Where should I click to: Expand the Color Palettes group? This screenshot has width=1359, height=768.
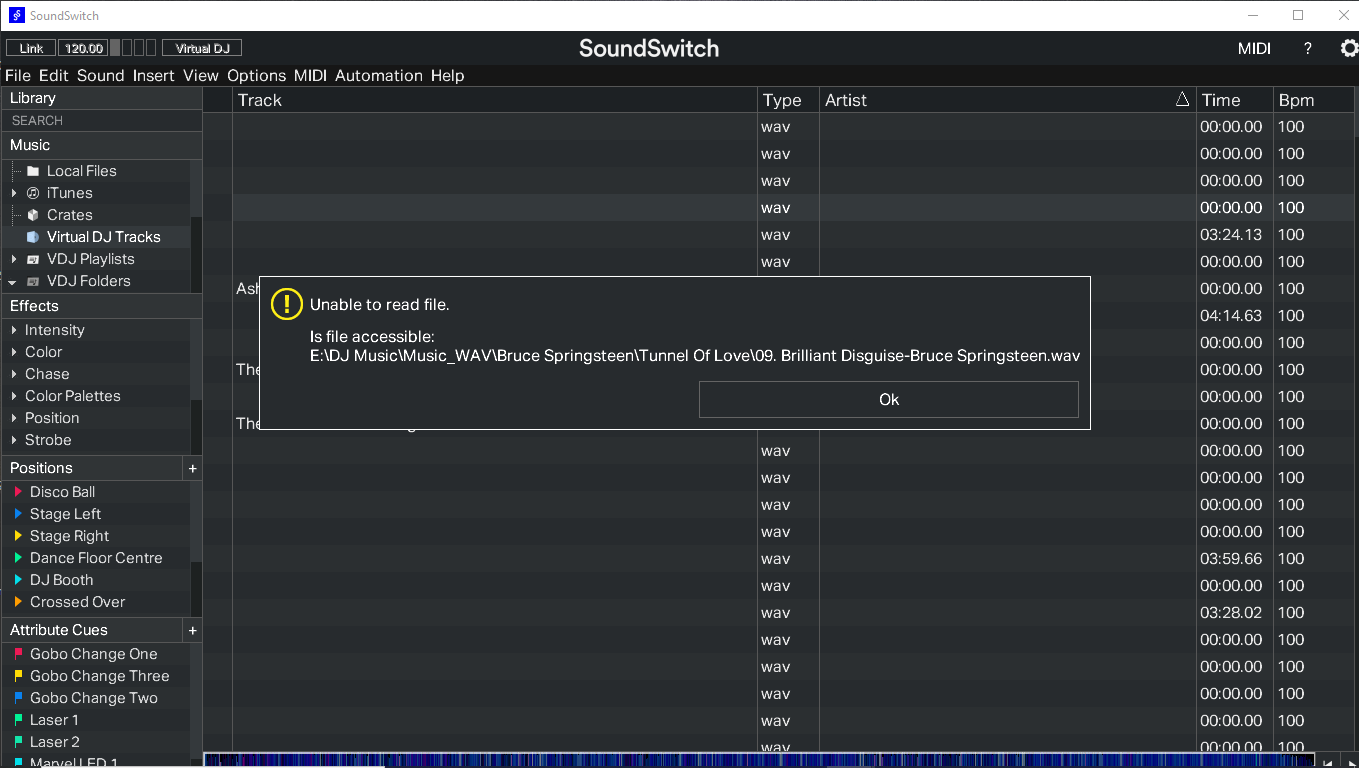click(x=14, y=396)
